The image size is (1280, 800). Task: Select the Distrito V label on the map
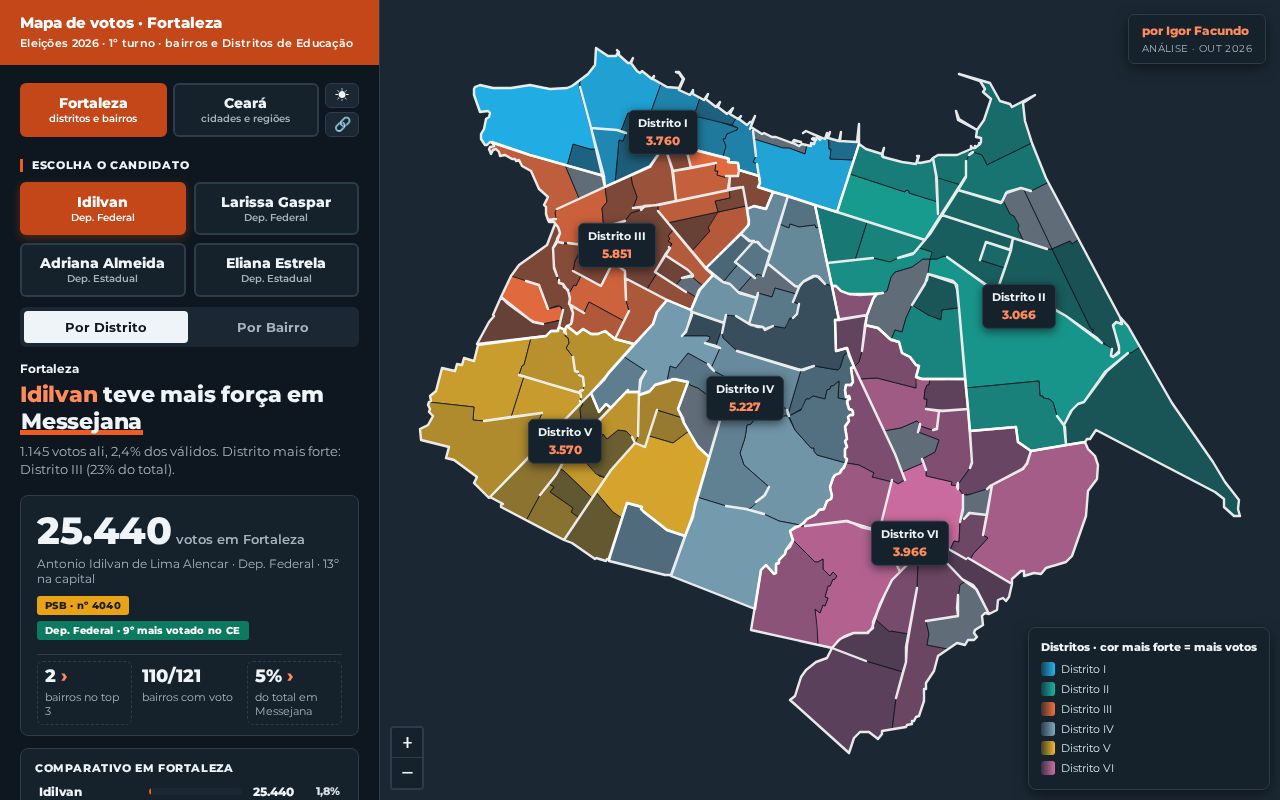(565, 441)
